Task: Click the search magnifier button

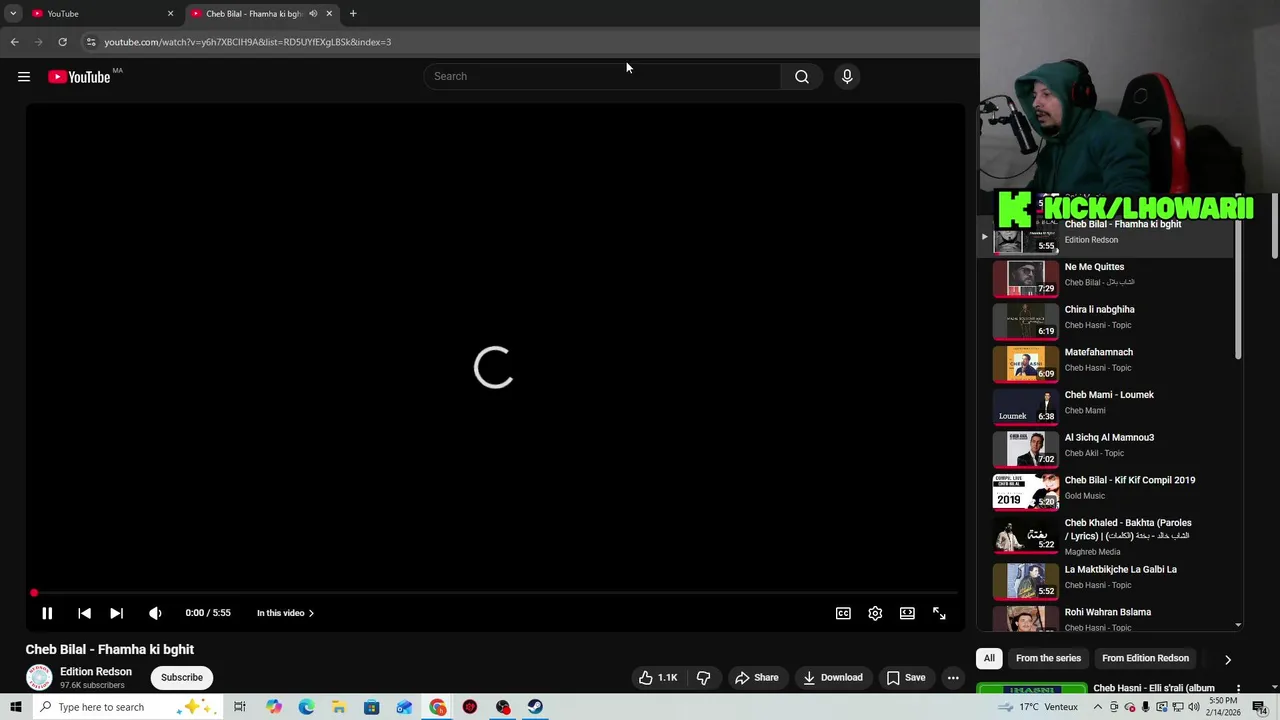Action: [801, 77]
